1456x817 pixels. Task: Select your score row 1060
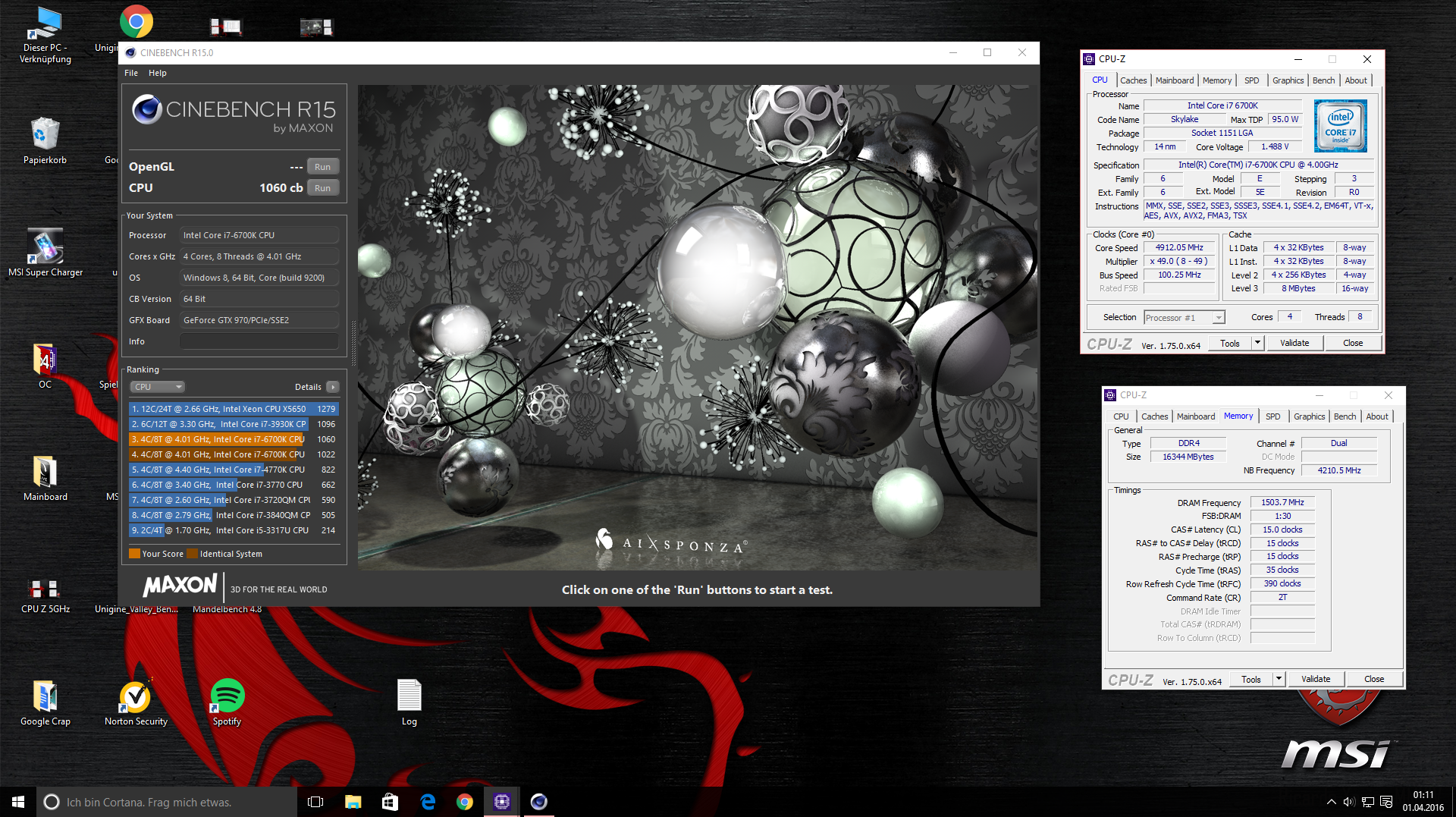pos(234,439)
